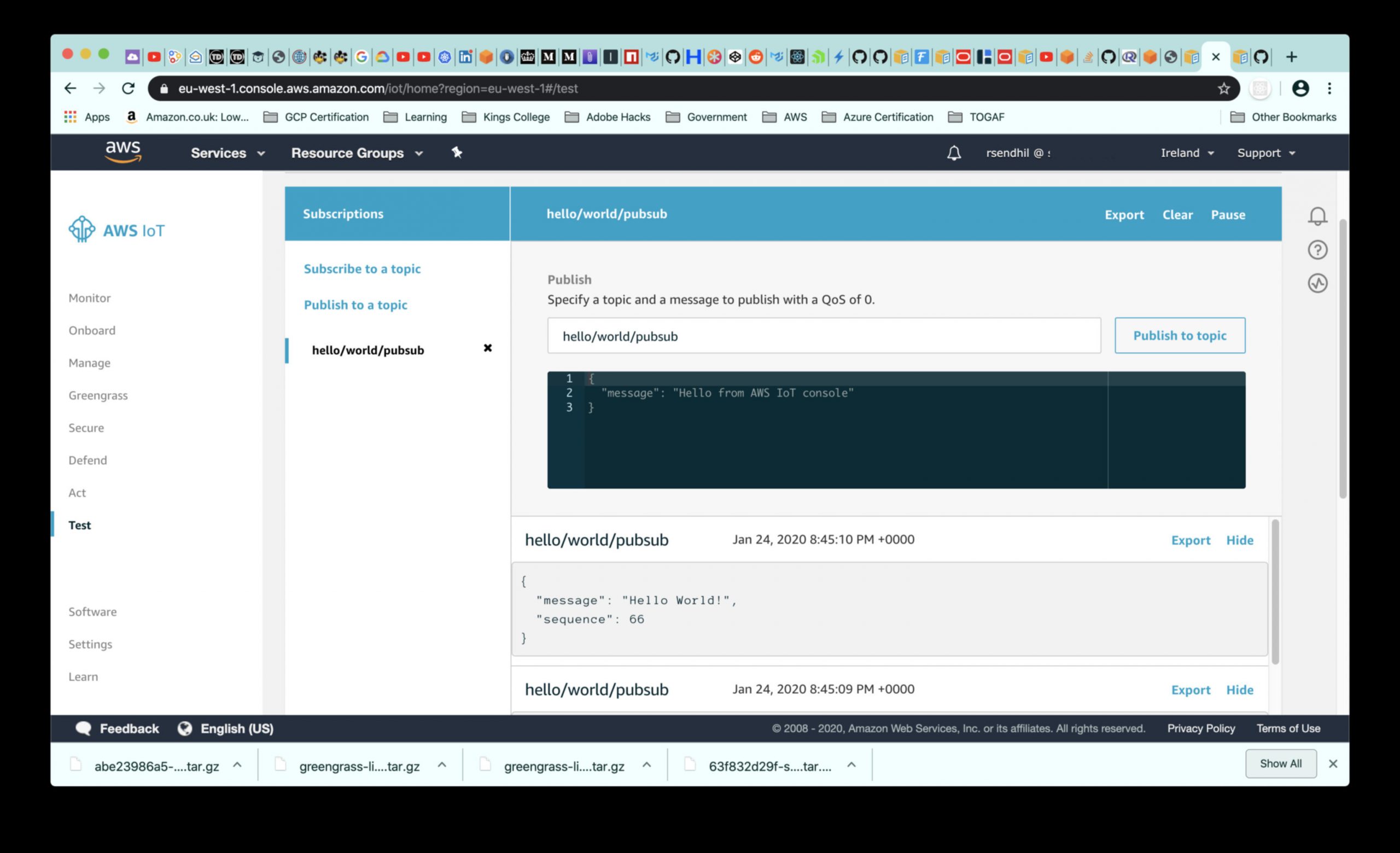Expand the Support dropdown menu
The image size is (1400, 853).
[x=1266, y=153]
